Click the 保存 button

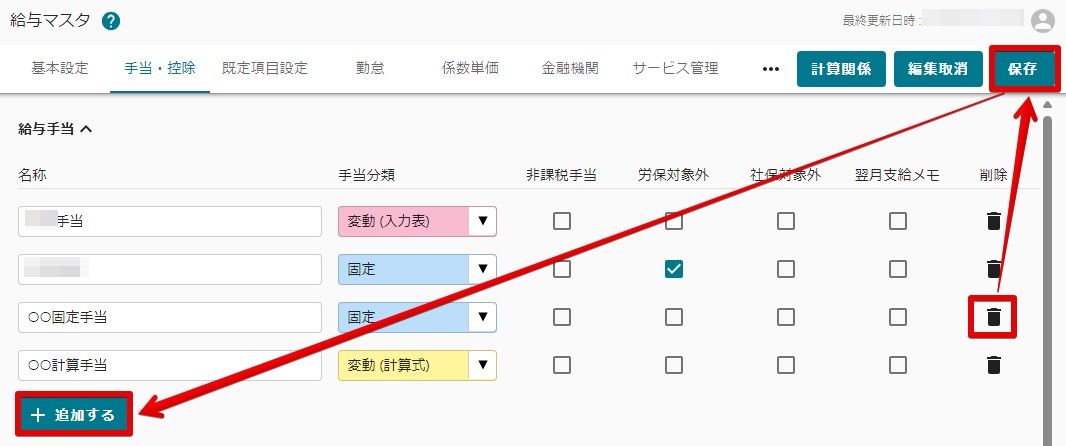1022,69
